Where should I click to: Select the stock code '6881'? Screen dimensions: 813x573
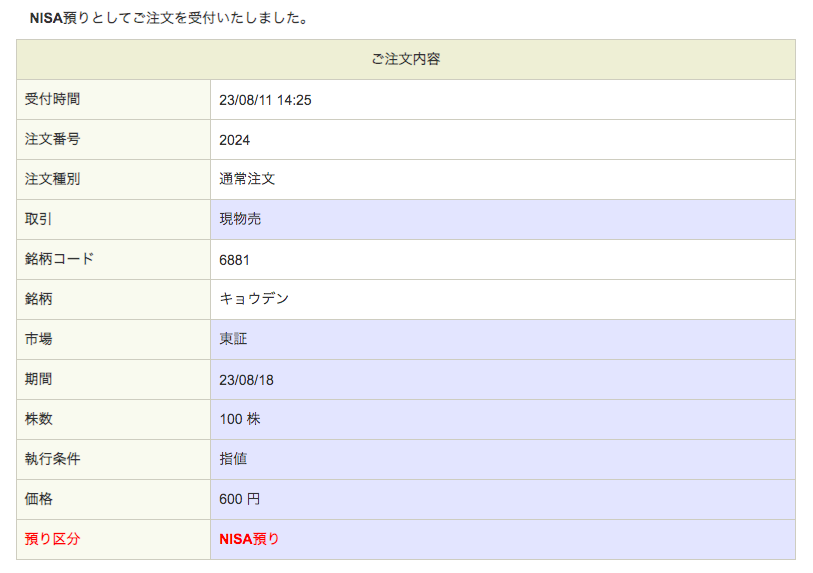234,260
